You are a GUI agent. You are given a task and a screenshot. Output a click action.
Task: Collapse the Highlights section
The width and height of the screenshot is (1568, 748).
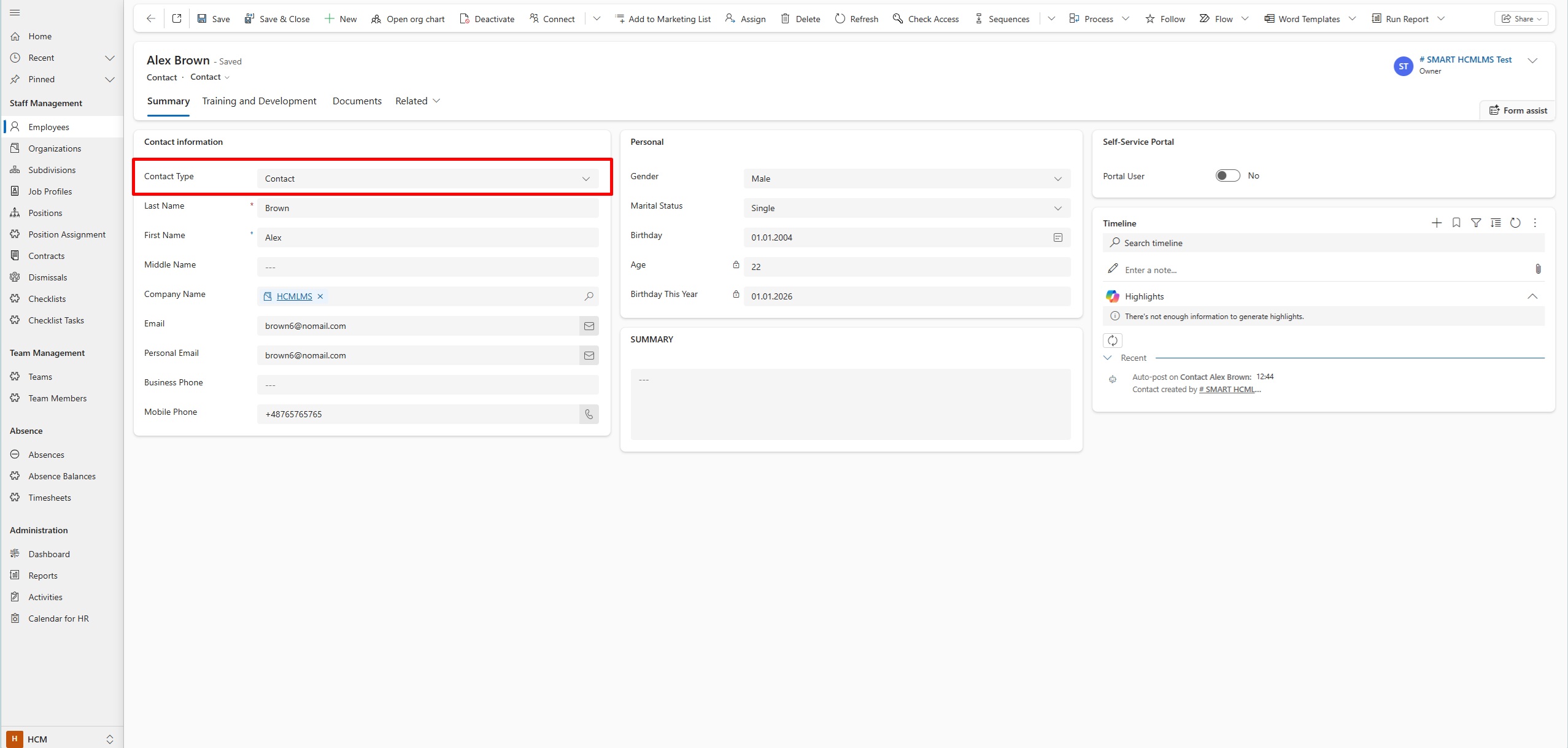pyautogui.click(x=1532, y=296)
